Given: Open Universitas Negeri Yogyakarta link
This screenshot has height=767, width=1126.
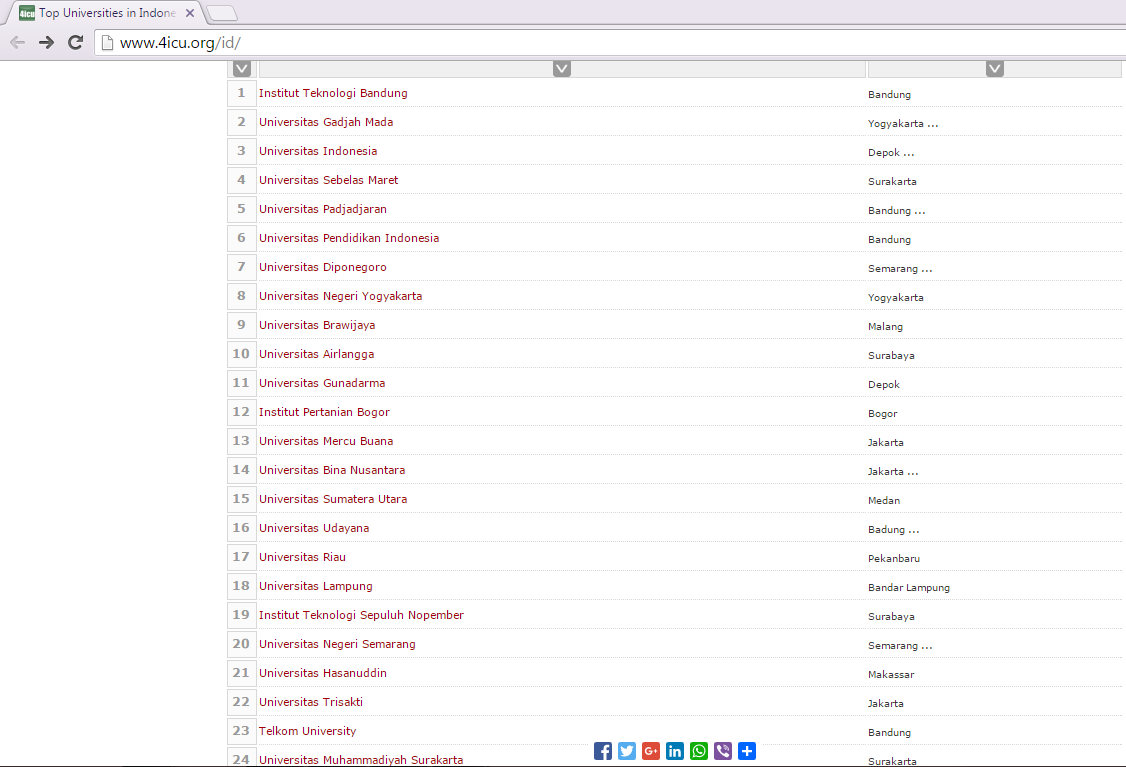Looking at the screenshot, I should click(341, 296).
